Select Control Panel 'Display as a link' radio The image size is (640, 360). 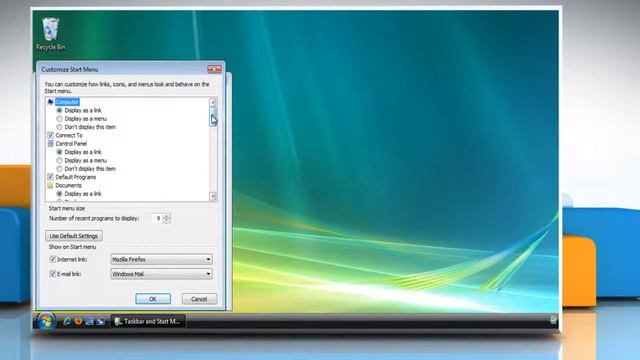click(60, 152)
